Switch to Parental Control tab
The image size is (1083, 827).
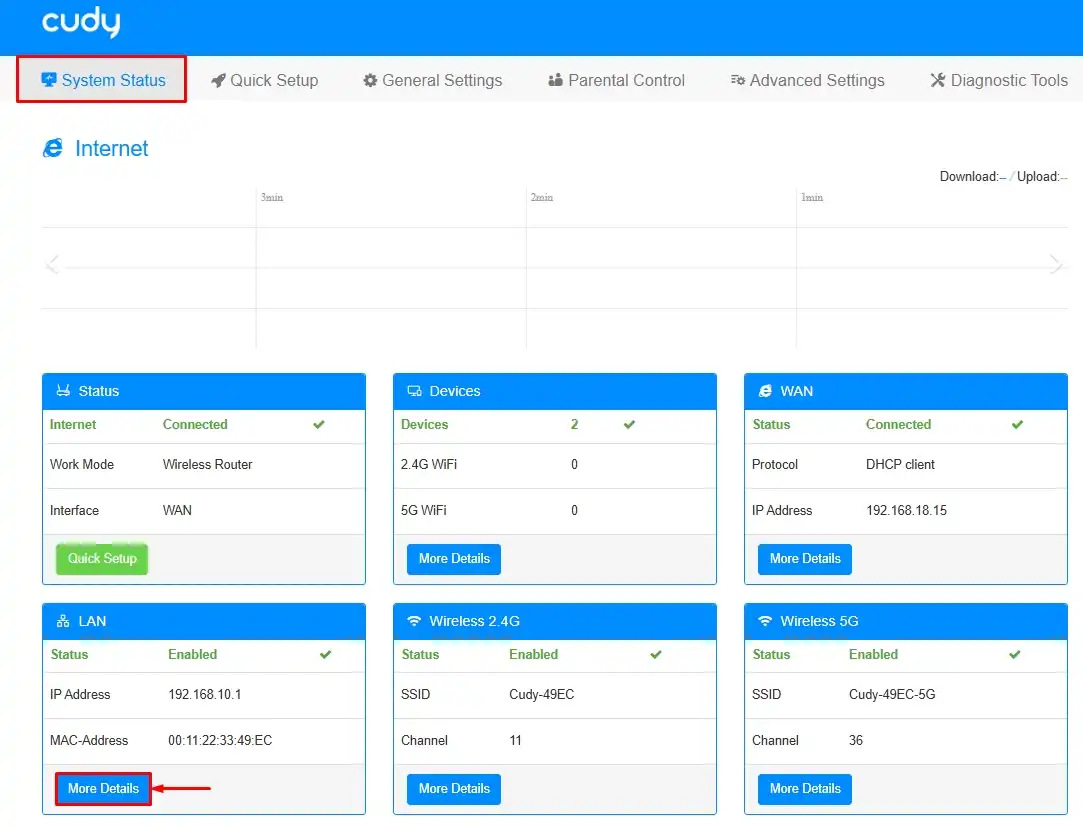click(616, 80)
